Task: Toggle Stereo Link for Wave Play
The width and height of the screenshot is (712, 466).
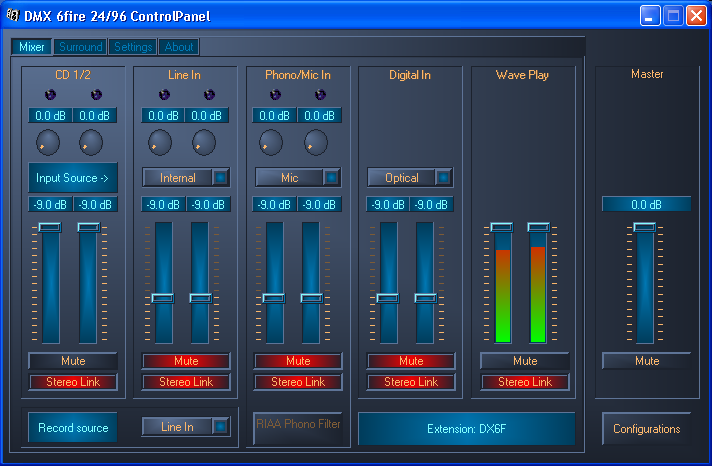Action: pyautogui.click(x=525, y=382)
